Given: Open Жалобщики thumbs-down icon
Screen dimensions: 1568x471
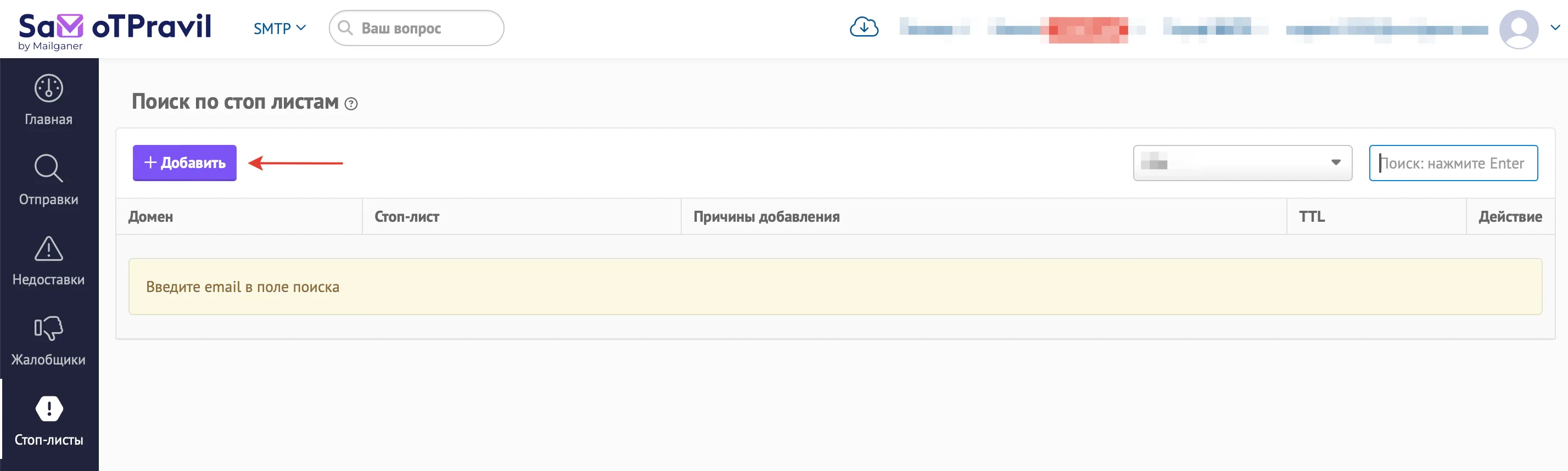Looking at the screenshot, I should (x=49, y=329).
